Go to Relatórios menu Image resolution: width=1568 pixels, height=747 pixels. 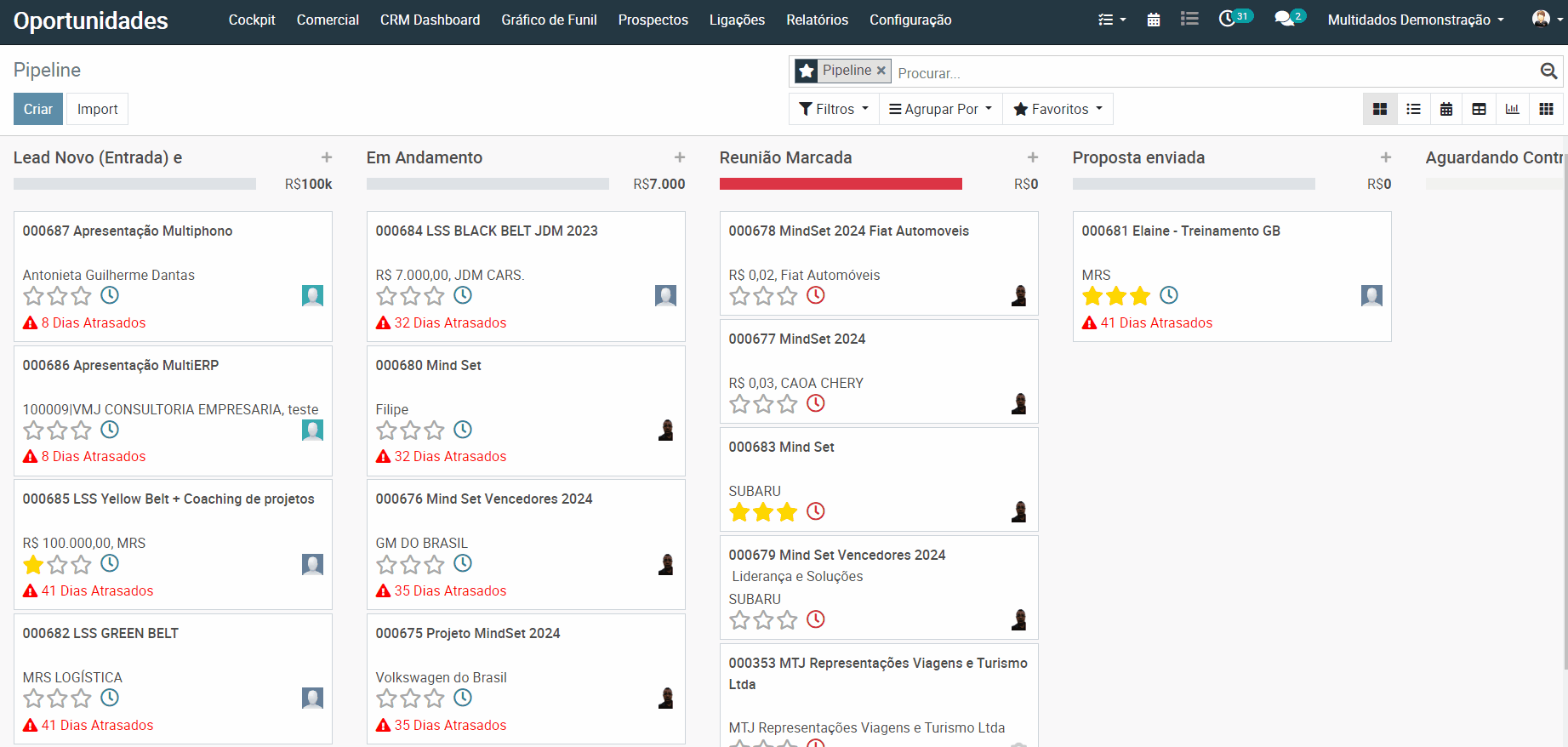[x=817, y=20]
